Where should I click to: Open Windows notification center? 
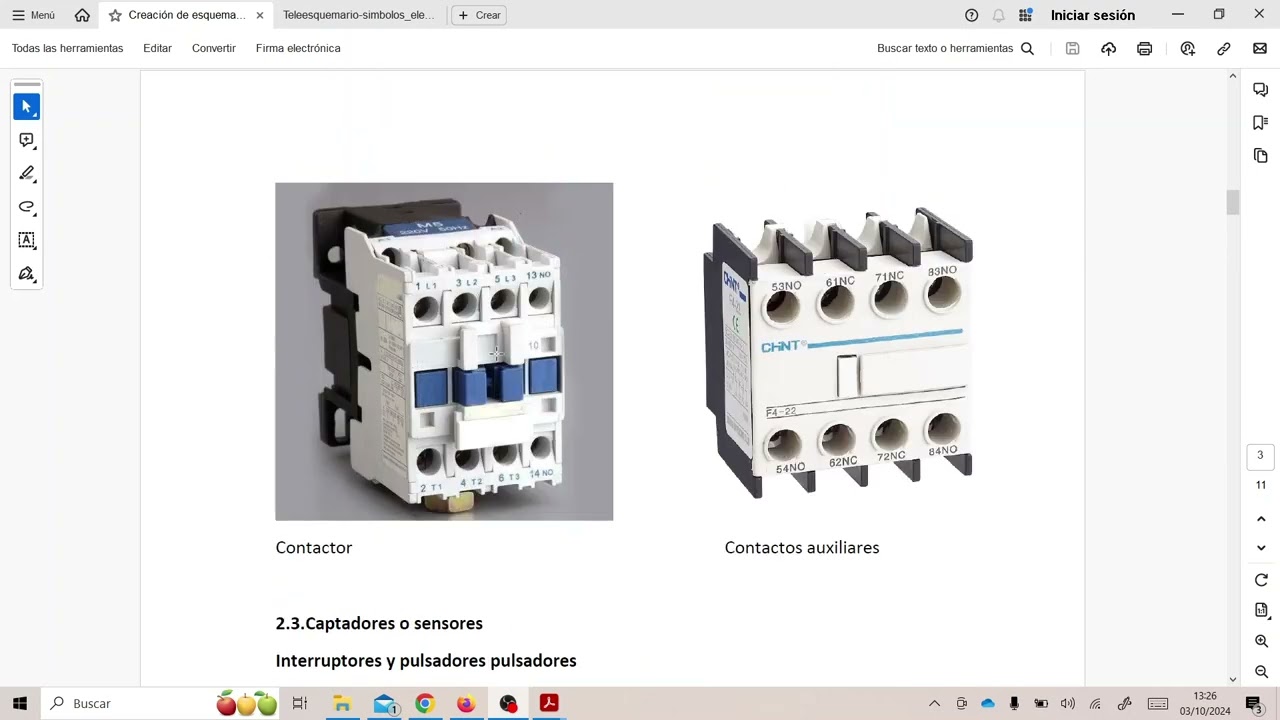[x=1254, y=704]
